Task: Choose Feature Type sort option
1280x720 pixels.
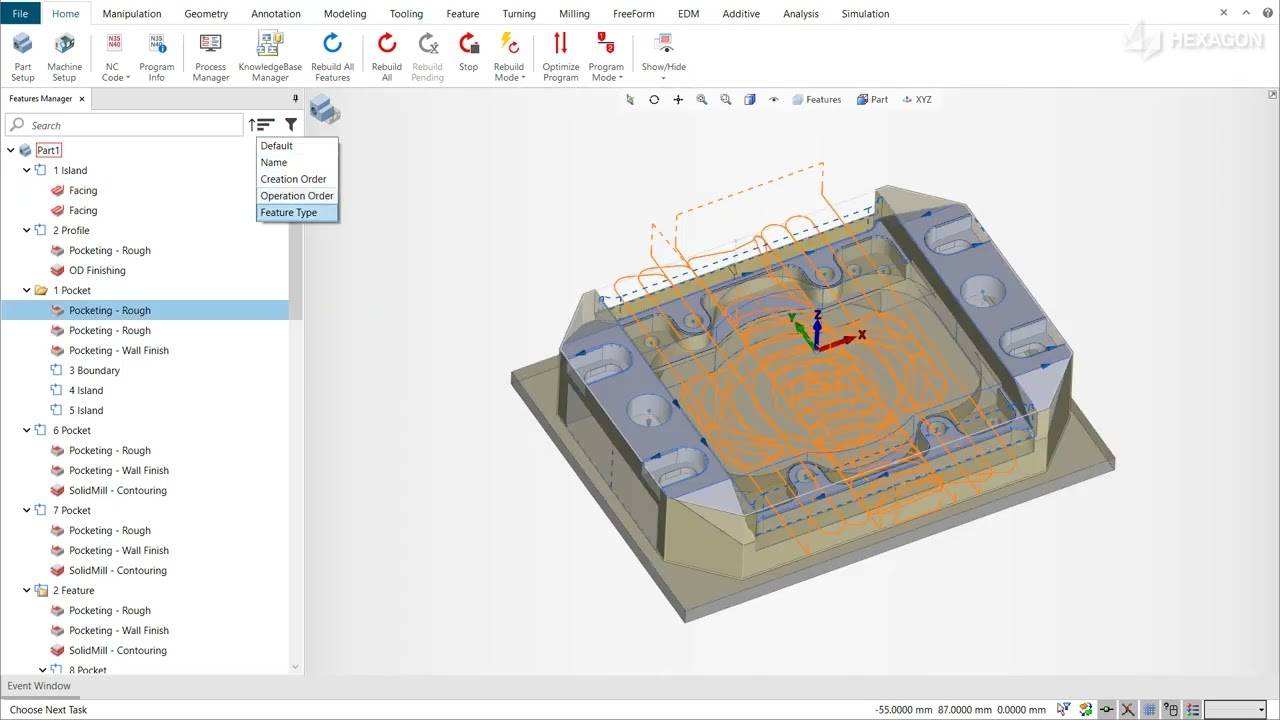Action: point(289,213)
